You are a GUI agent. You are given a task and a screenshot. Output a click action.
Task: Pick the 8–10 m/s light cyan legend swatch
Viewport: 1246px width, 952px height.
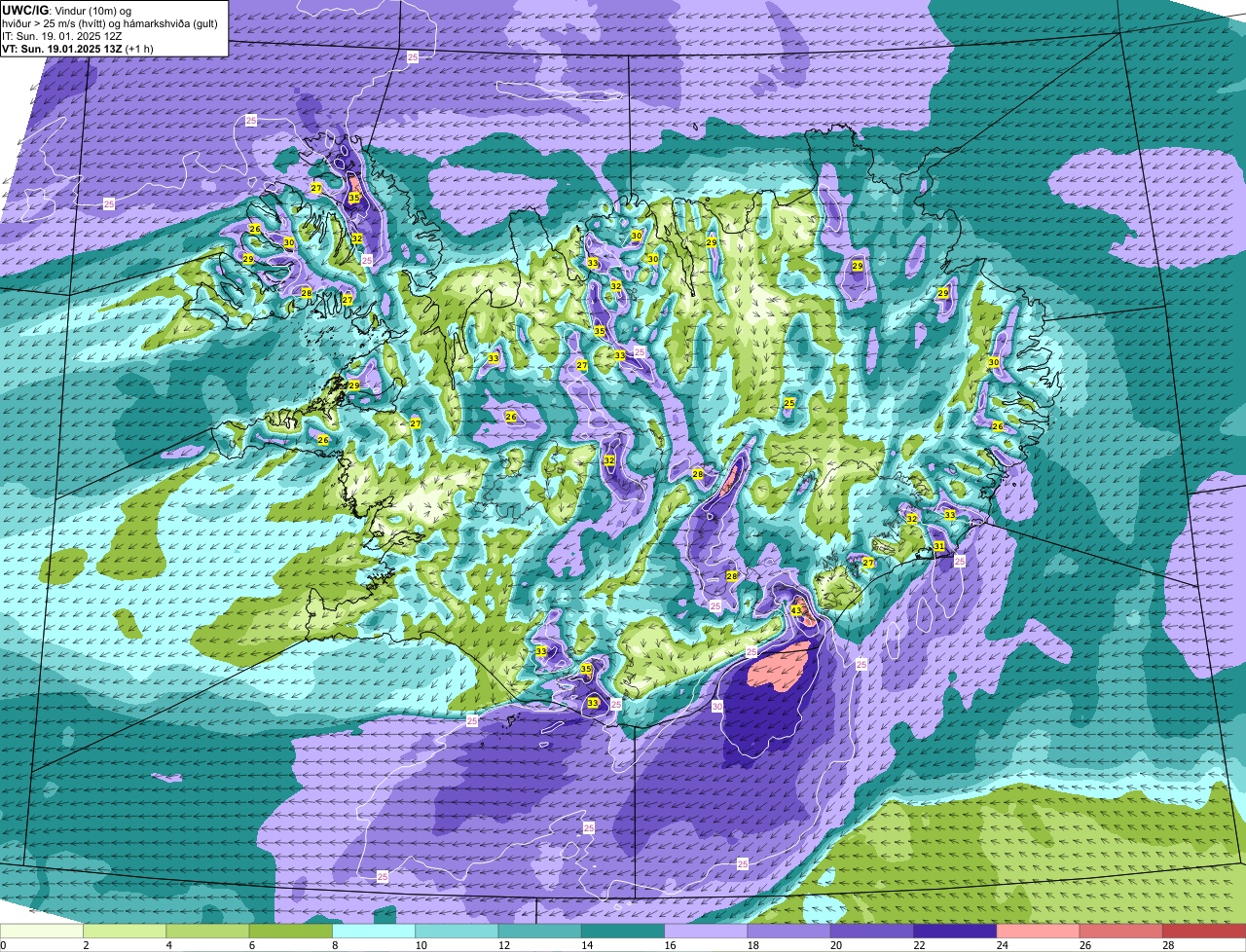coord(375,931)
